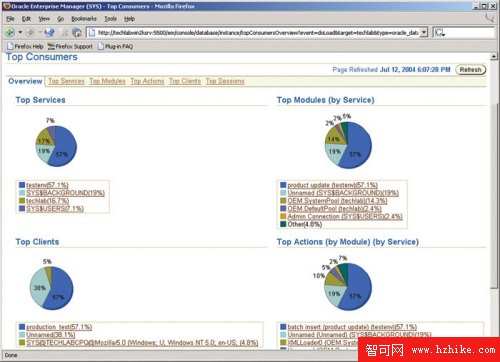Click the page icon in address bar
This screenshot has width=500, height=362.
[x=92, y=33]
